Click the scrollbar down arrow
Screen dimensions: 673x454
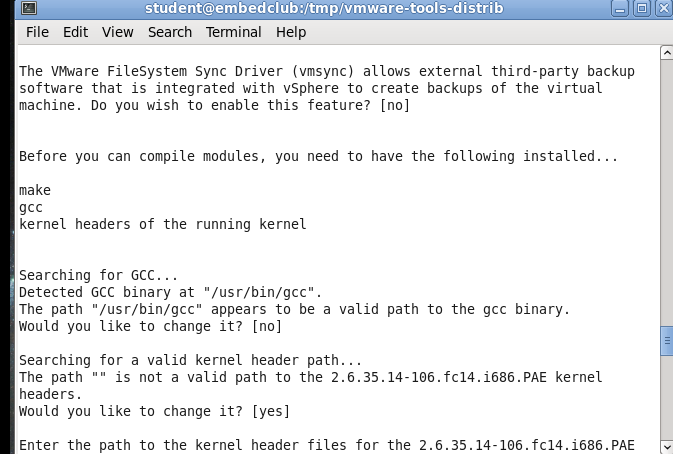(x=667, y=446)
